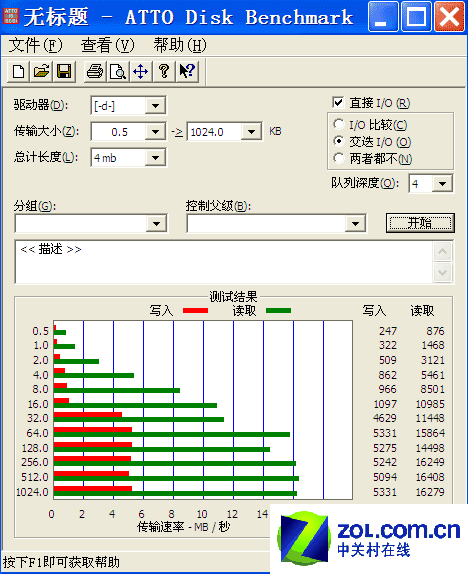Viewport: 468px width, 574px height.
Task: Click the Save floppy disk icon
Action: coord(64,71)
